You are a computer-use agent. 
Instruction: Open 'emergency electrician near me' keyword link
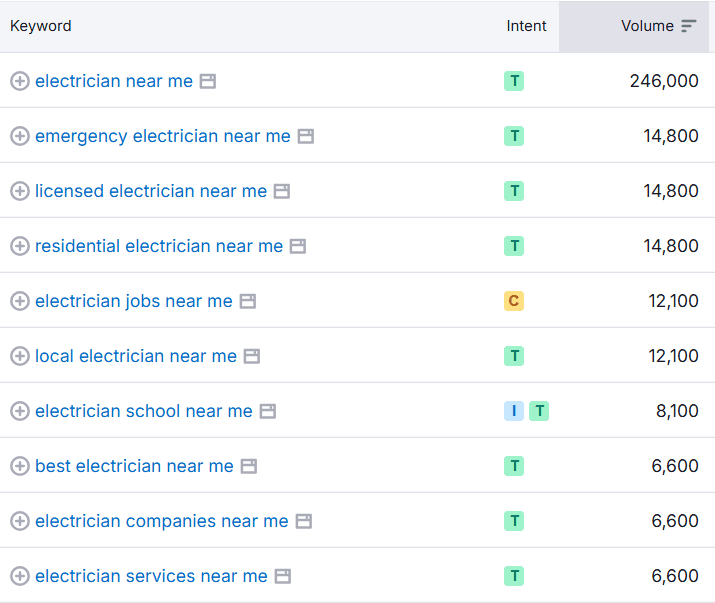pos(163,136)
